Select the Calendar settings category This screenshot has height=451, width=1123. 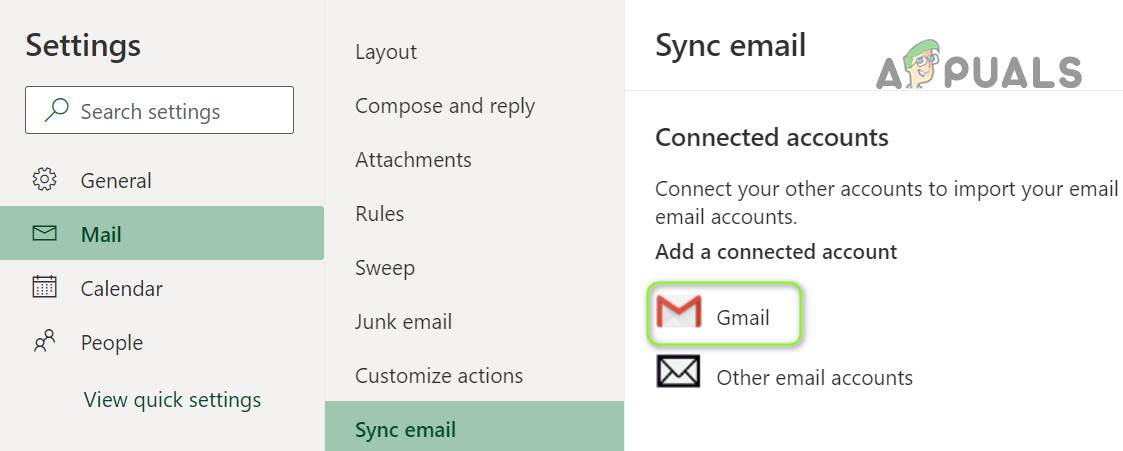pyautogui.click(x=121, y=289)
